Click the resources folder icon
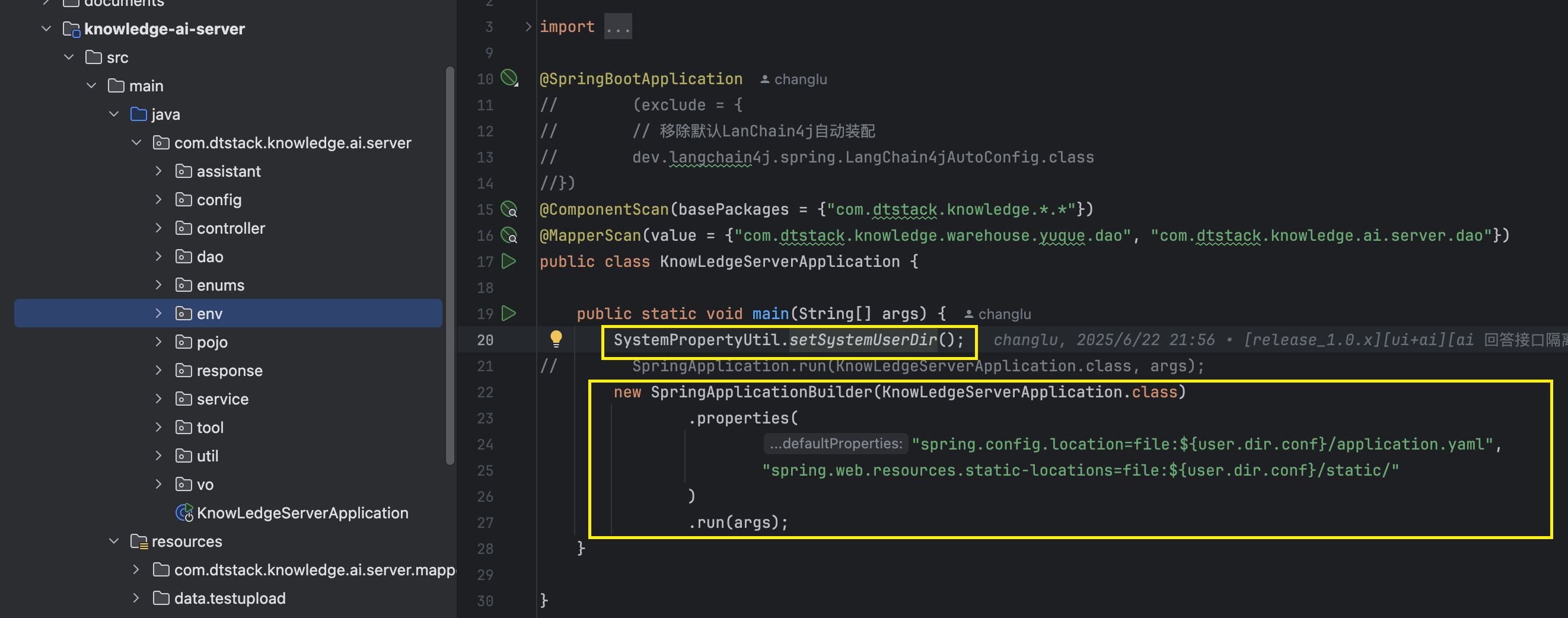The height and width of the screenshot is (618, 1568). (139, 541)
